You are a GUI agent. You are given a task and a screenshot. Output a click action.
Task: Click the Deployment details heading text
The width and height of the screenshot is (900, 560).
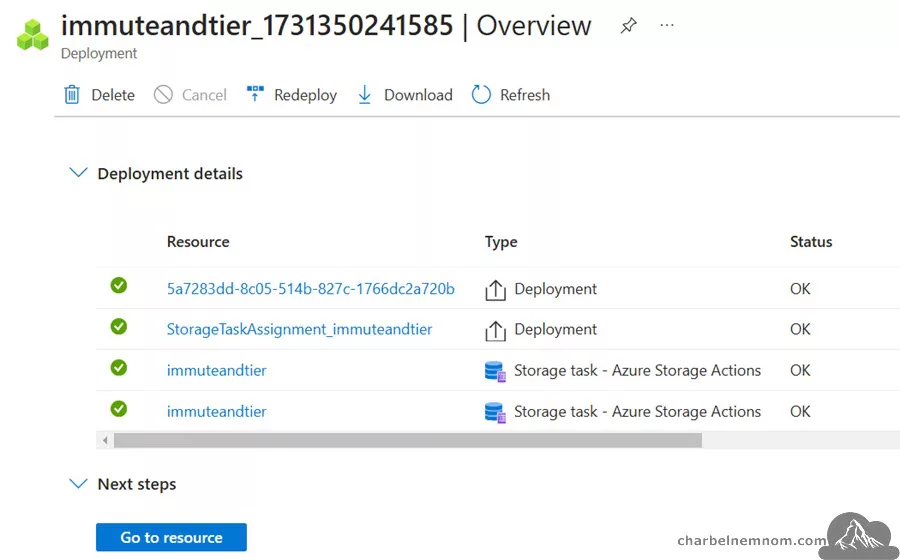click(x=170, y=174)
